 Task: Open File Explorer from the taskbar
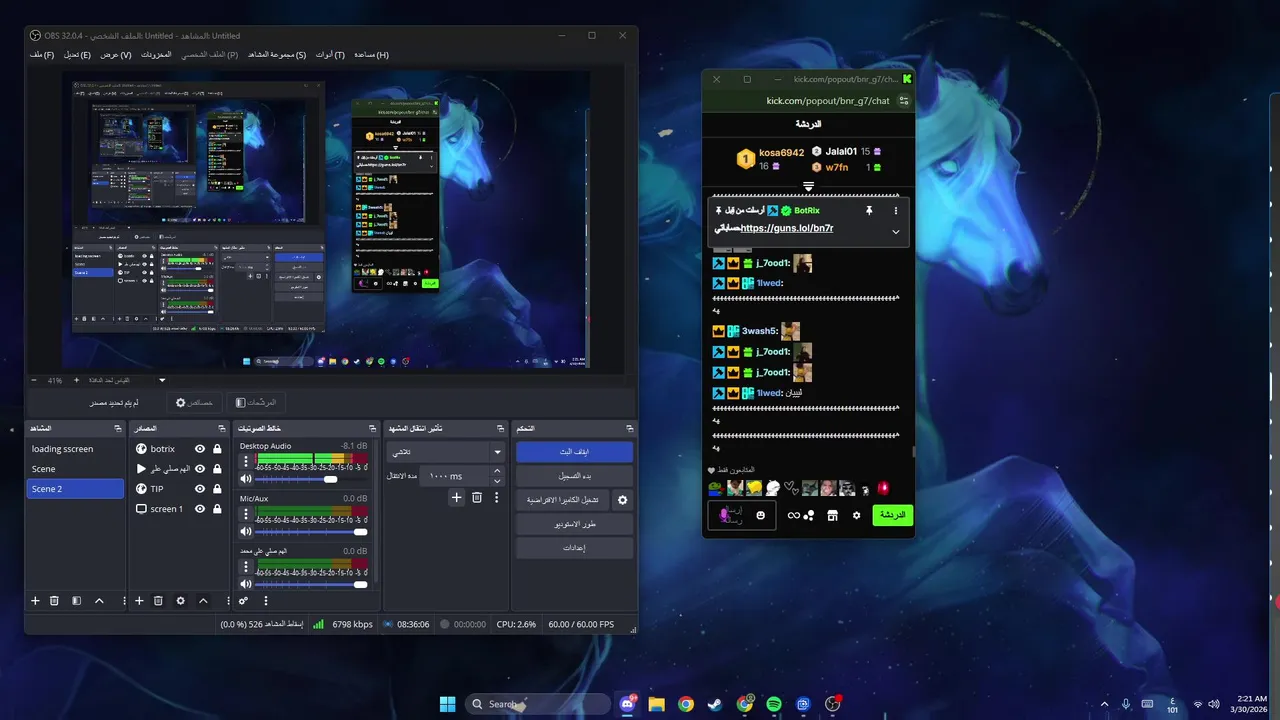[x=656, y=704]
